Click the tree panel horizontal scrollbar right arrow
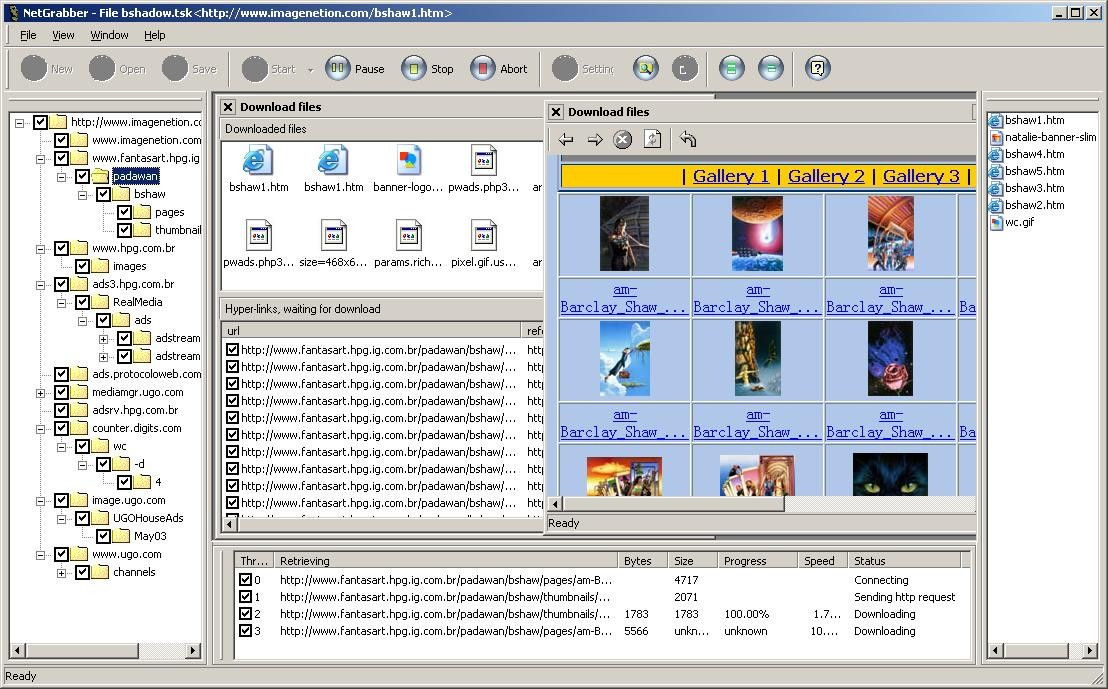This screenshot has height=689, width=1108. click(192, 650)
